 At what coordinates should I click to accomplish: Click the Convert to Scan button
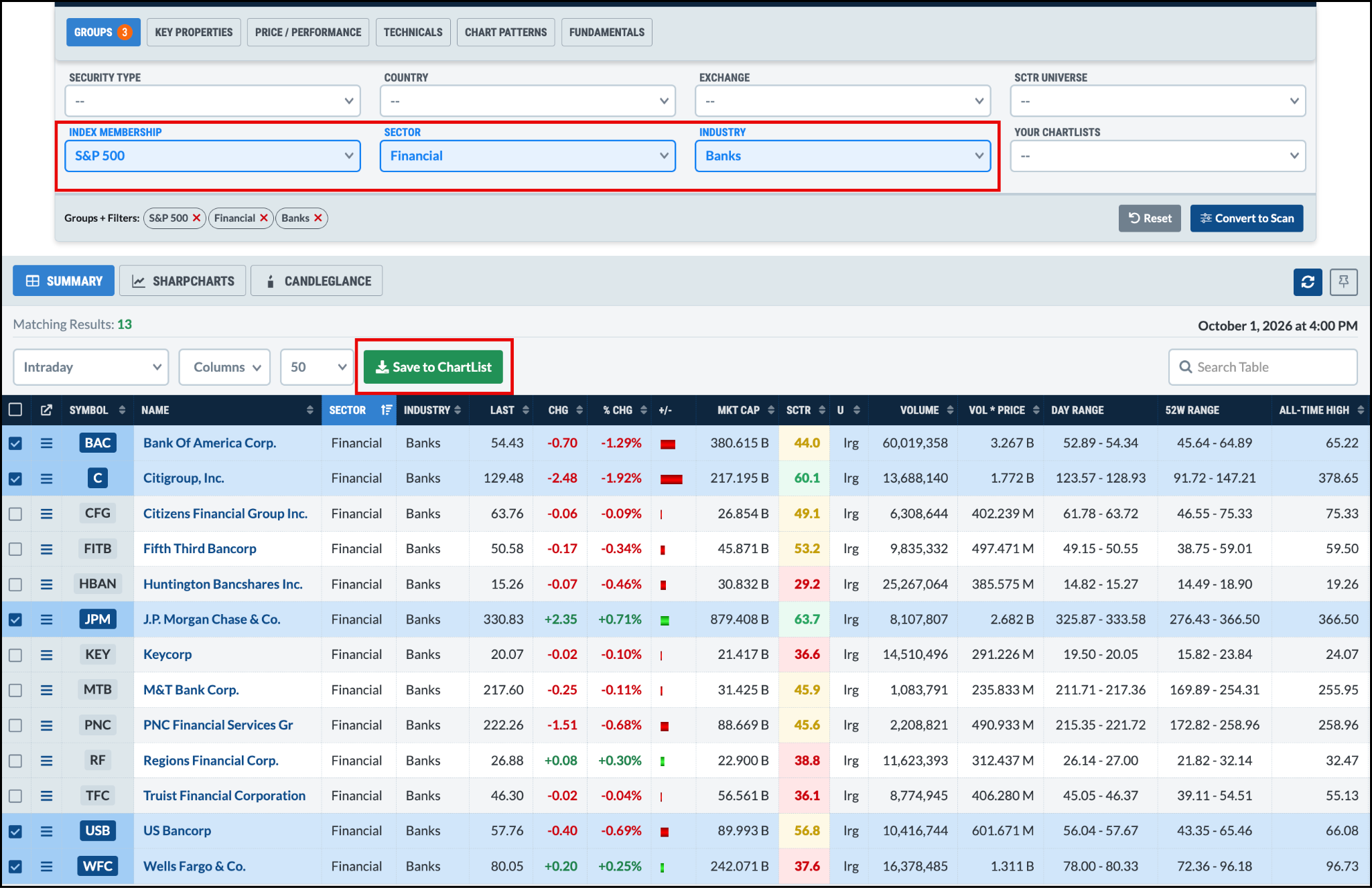click(x=1247, y=218)
